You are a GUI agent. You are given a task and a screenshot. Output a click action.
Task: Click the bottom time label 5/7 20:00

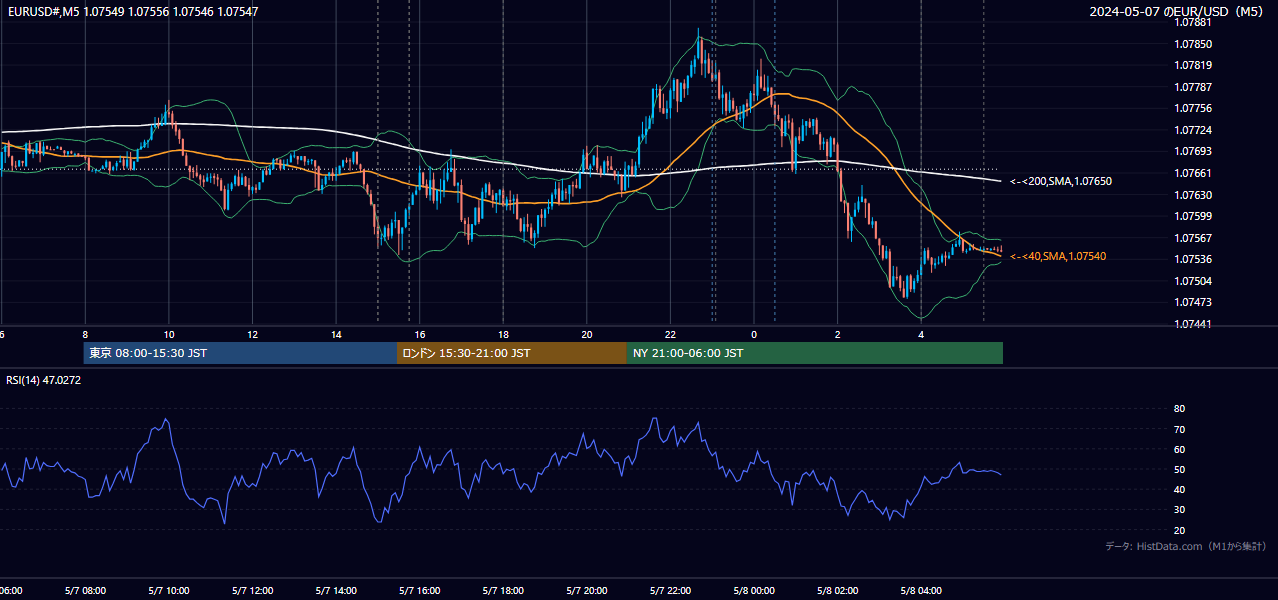click(587, 591)
